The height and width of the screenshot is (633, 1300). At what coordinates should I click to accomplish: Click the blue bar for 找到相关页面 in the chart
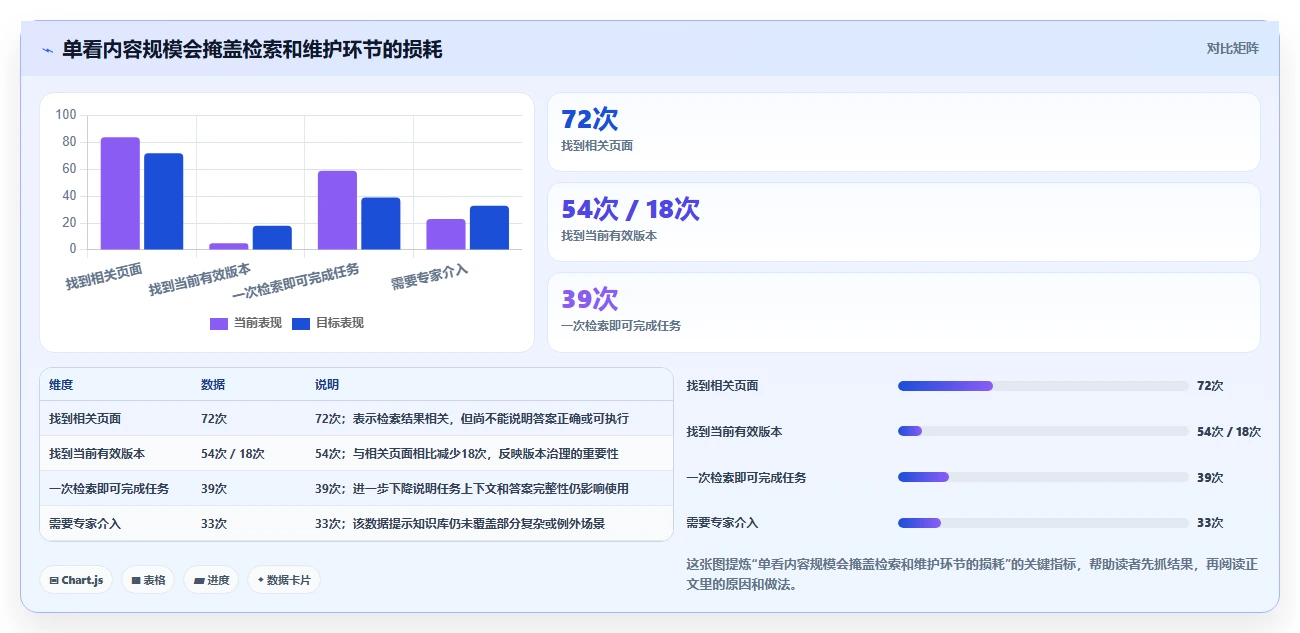coord(164,201)
